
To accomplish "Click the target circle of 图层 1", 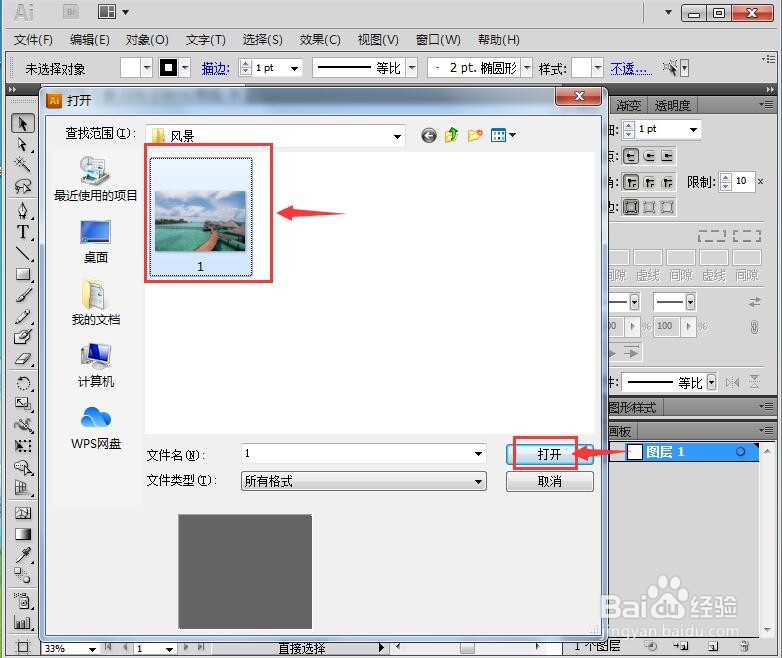I will click(740, 451).
